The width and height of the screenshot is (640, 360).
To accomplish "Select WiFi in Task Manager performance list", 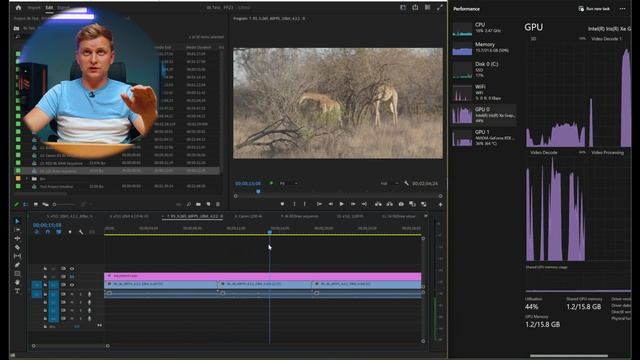I will 484,92.
